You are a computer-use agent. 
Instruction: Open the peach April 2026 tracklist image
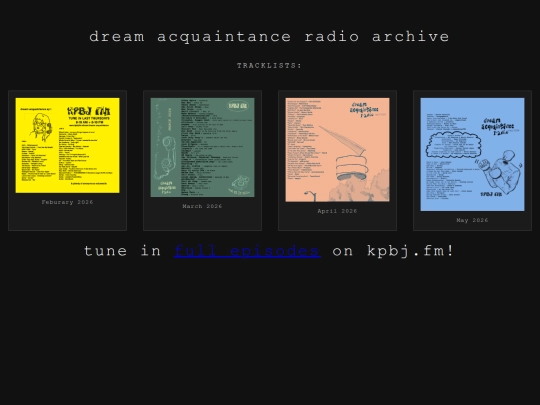pos(338,150)
